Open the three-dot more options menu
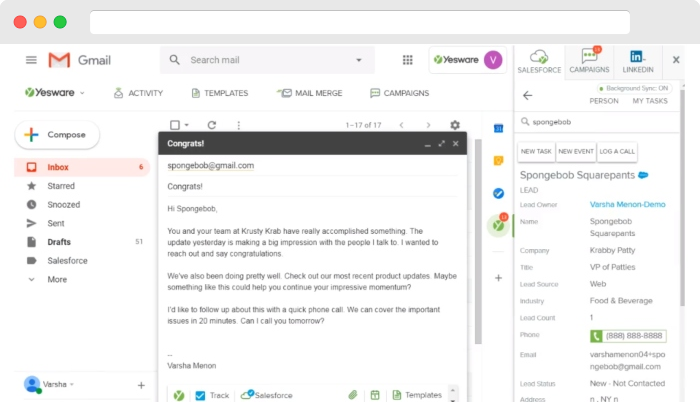 pos(239,125)
